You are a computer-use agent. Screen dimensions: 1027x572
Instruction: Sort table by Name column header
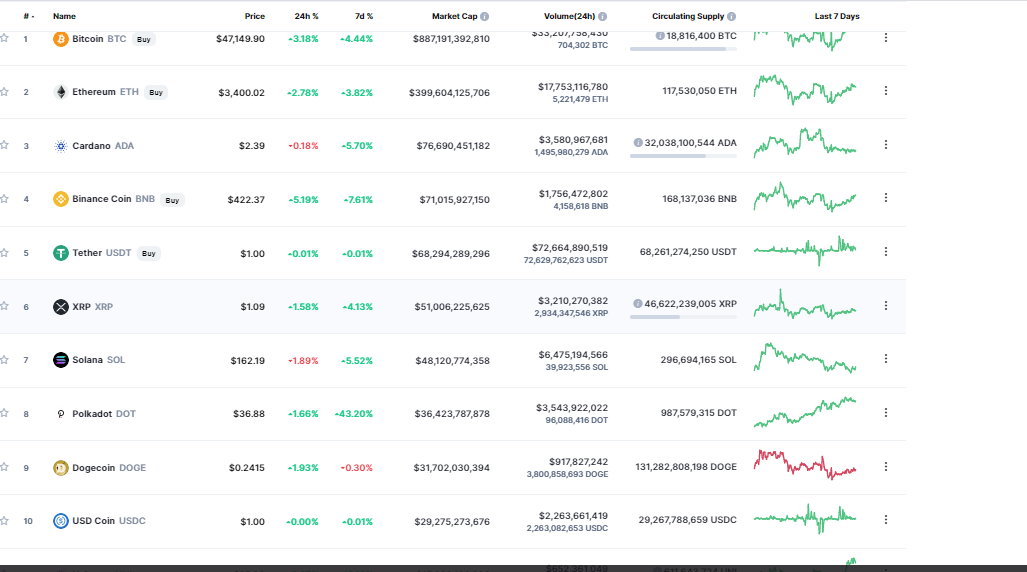64,16
